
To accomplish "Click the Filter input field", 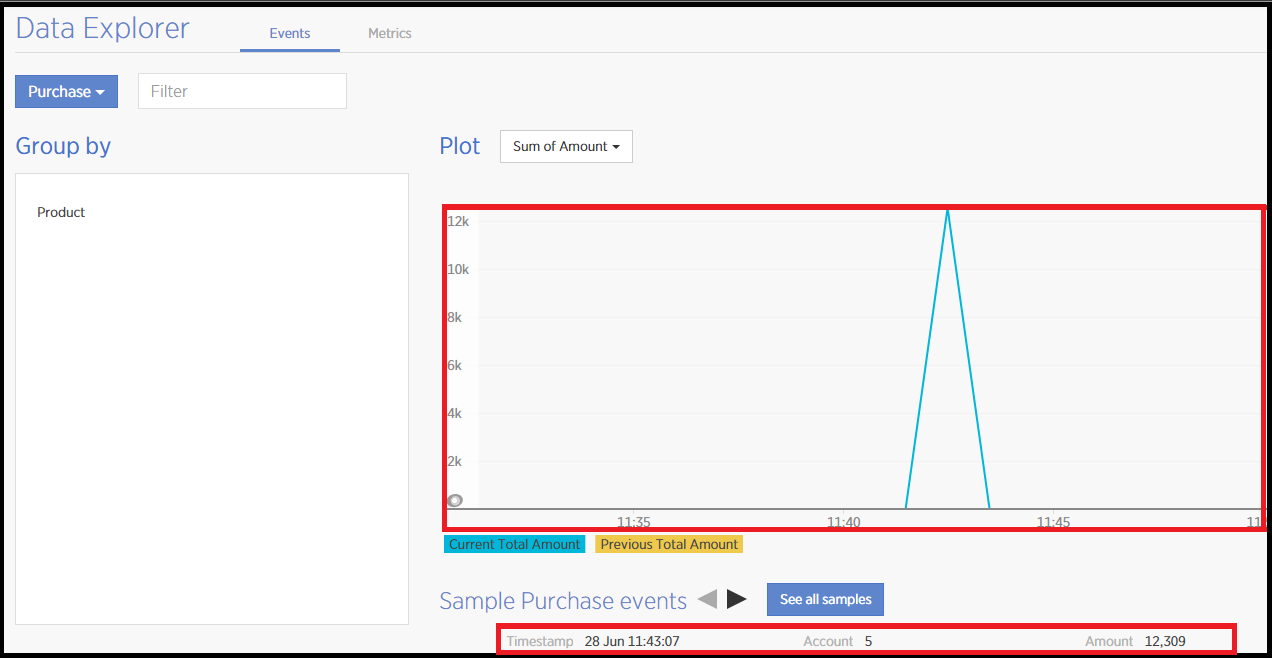I will pyautogui.click(x=242, y=91).
